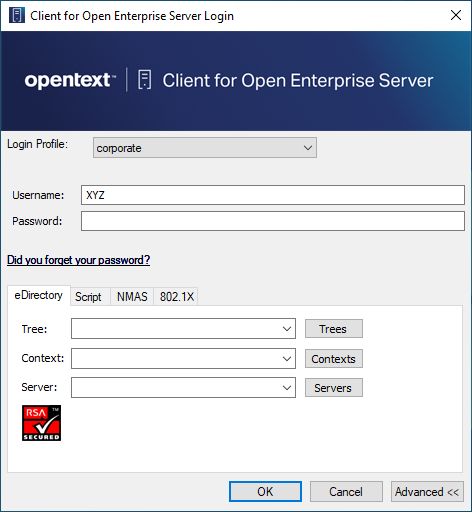Switch to the 802.1X tab
This screenshot has width=472, height=512.
point(176,297)
